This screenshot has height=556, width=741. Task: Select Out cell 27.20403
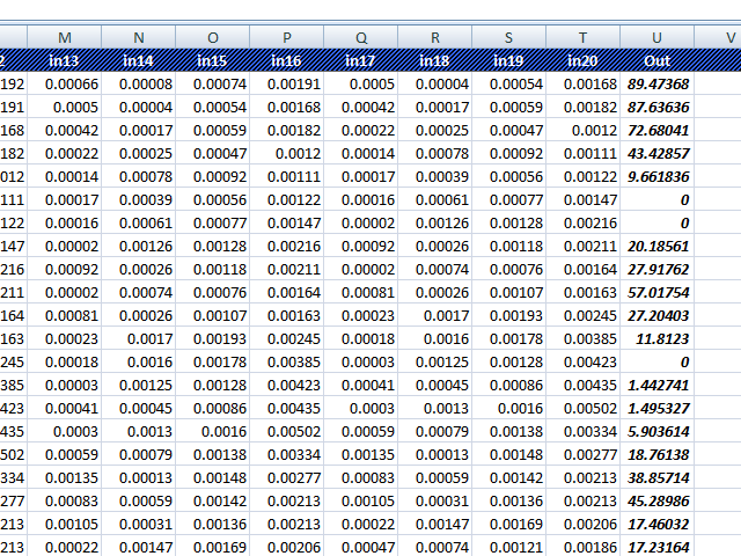tap(657, 315)
